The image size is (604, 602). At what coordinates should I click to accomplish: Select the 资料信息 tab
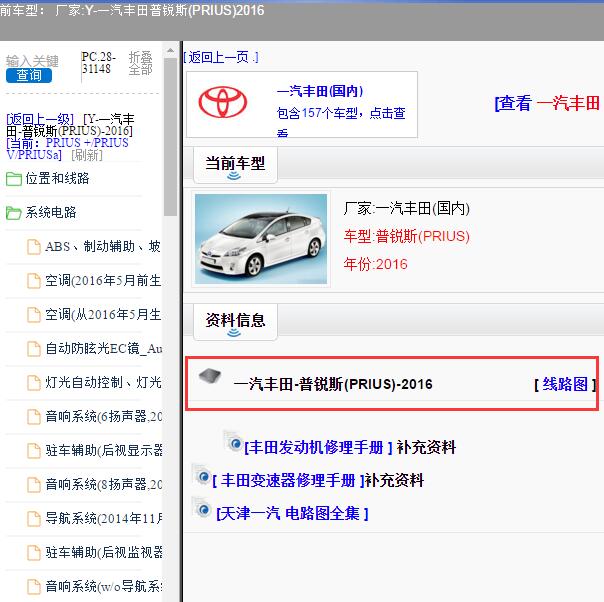point(235,321)
